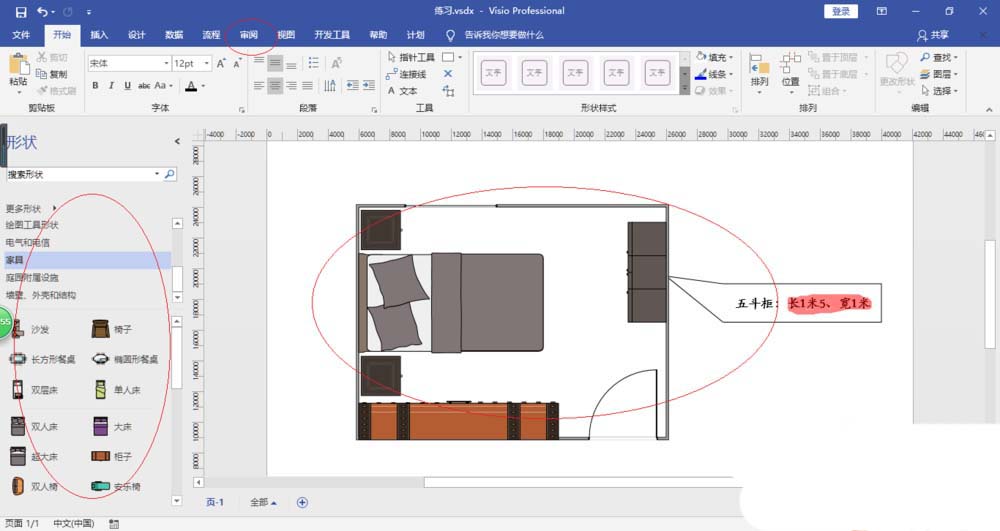This screenshot has height=531, width=1000.
Task: Toggle center text alignment
Action: click(275, 85)
